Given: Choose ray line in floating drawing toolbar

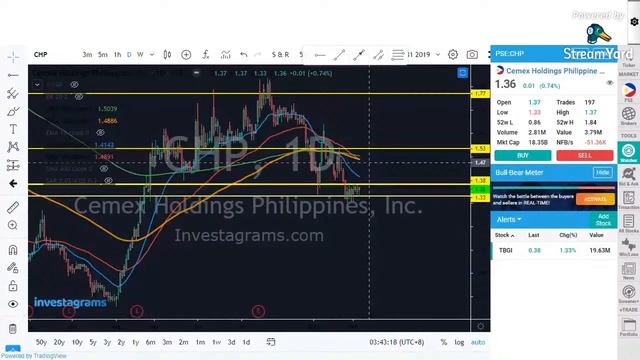Looking at the screenshot, I should 359,55.
